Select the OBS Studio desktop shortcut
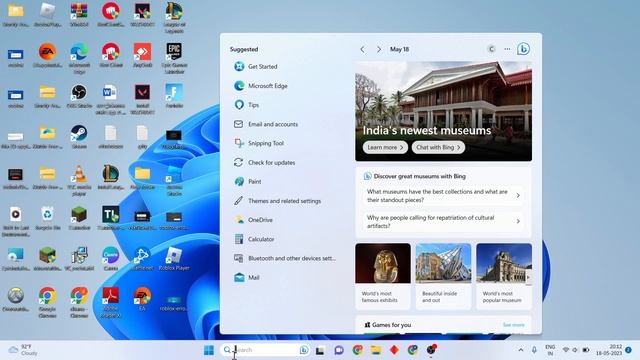The width and height of the screenshot is (640, 360). click(x=79, y=96)
